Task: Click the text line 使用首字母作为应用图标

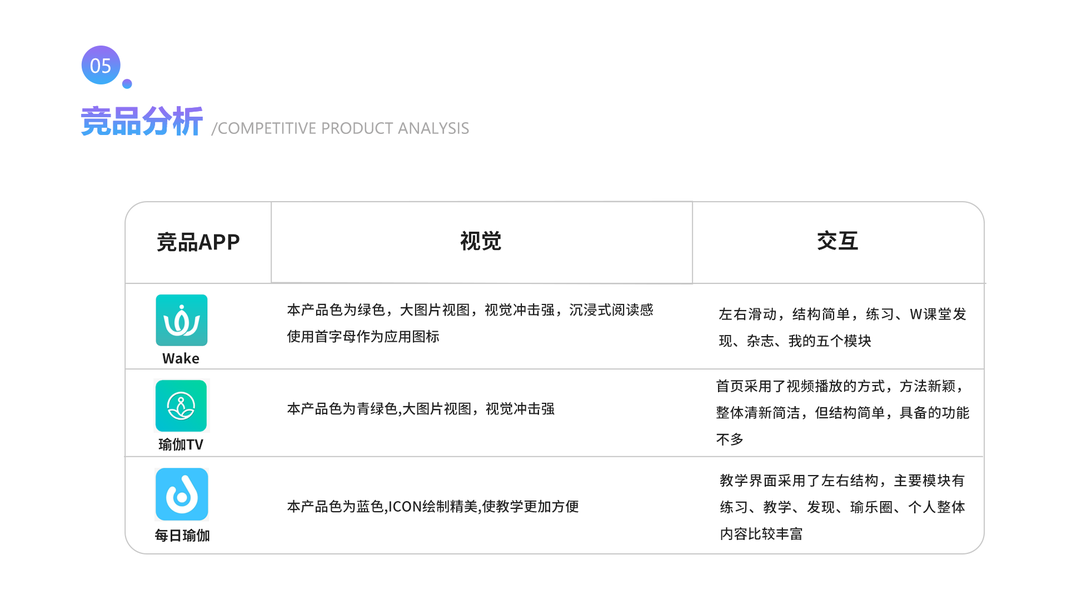Action: (x=363, y=336)
